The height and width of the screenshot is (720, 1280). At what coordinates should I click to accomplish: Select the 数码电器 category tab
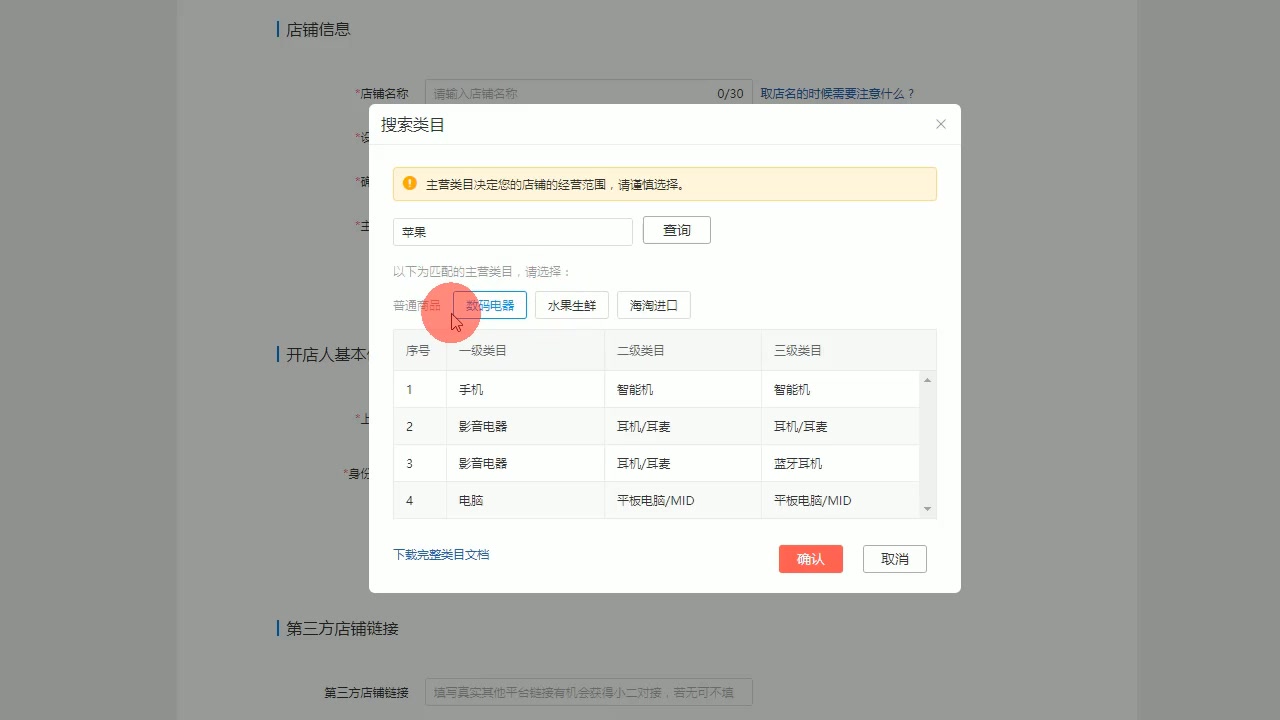[490, 305]
